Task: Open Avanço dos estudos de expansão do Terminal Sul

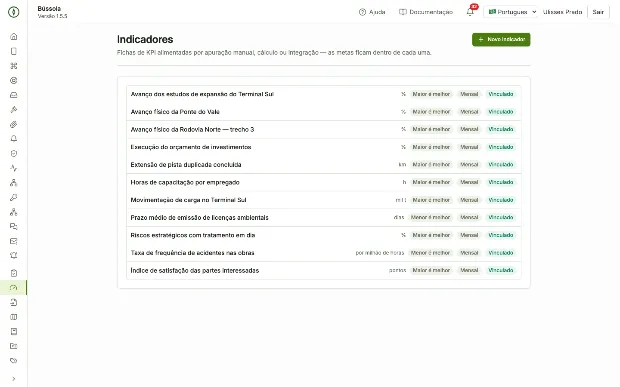Action: [x=324, y=94]
